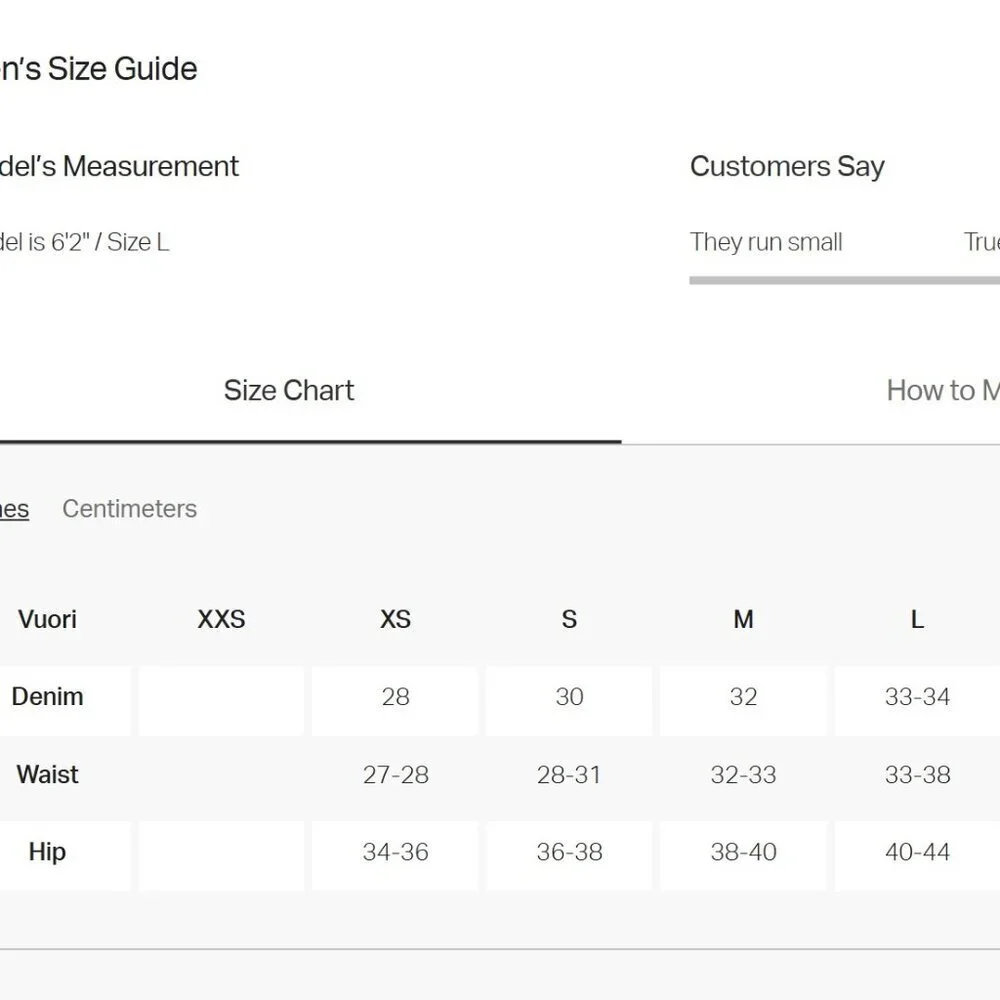The image size is (1000, 1000).
Task: Switch to the How to Measure tab
Action: 943,390
